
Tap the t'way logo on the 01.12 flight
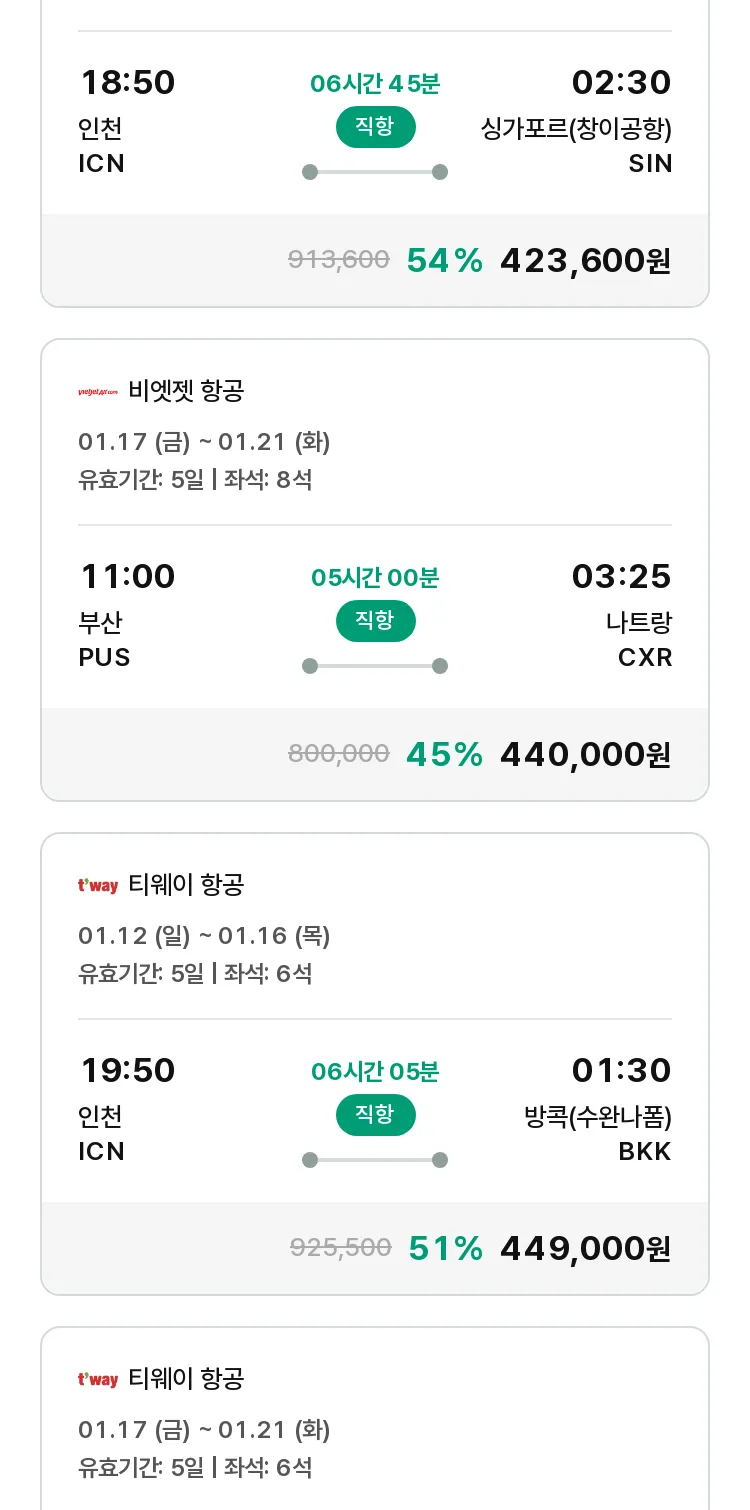point(98,885)
